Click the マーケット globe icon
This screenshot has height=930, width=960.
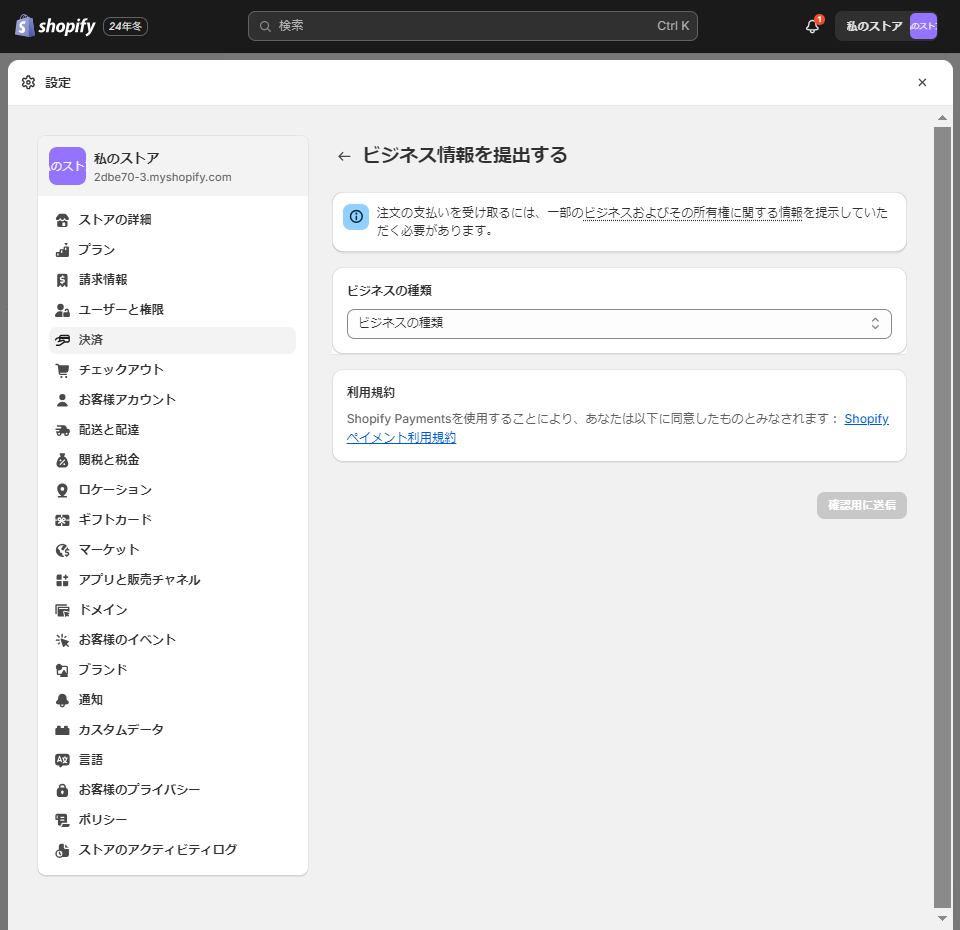[x=62, y=550]
